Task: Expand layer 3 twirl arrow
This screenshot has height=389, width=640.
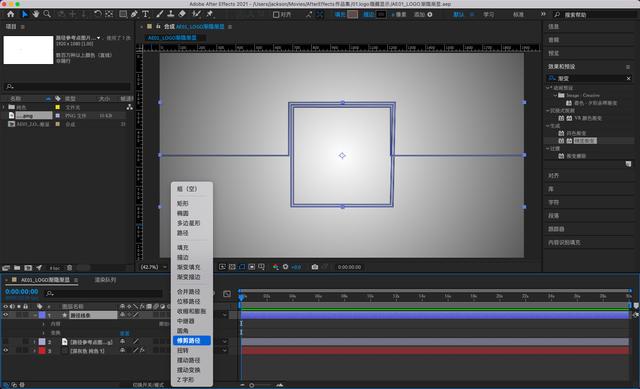Action: (x=35, y=351)
